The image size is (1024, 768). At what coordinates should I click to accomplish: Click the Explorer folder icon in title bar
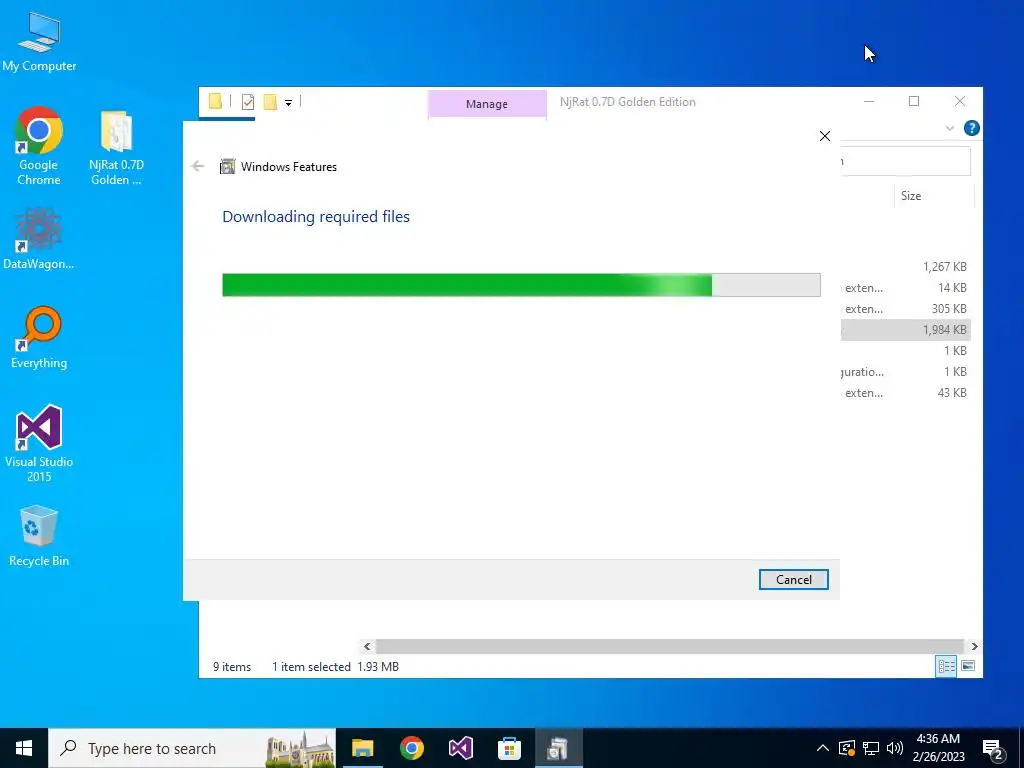(216, 101)
